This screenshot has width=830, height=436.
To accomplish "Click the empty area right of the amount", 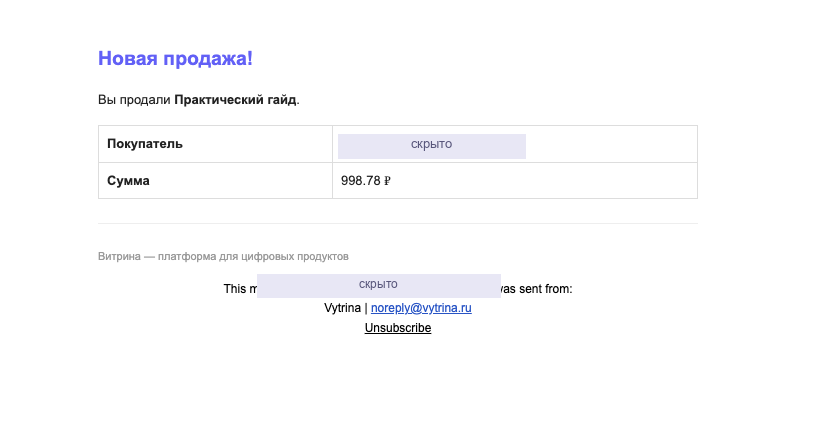I will click(544, 180).
